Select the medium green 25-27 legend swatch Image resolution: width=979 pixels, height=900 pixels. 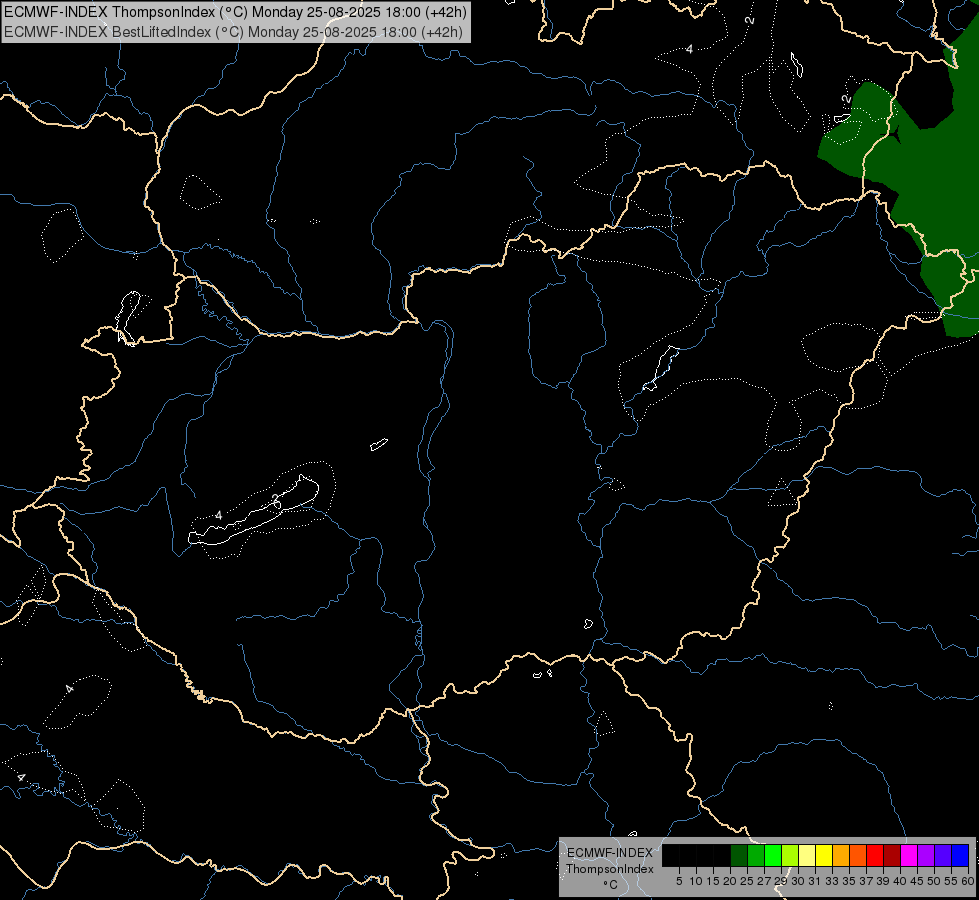[756, 855]
